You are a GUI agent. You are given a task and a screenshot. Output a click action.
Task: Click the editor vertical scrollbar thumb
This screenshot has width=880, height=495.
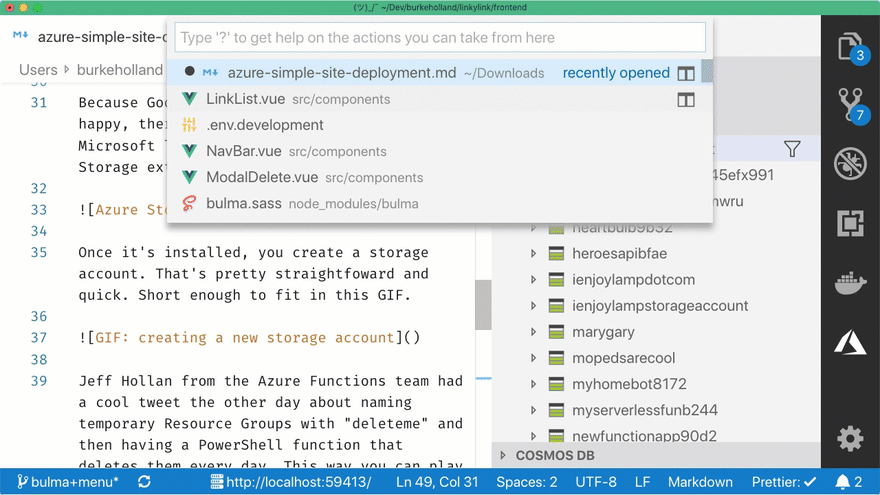point(483,305)
